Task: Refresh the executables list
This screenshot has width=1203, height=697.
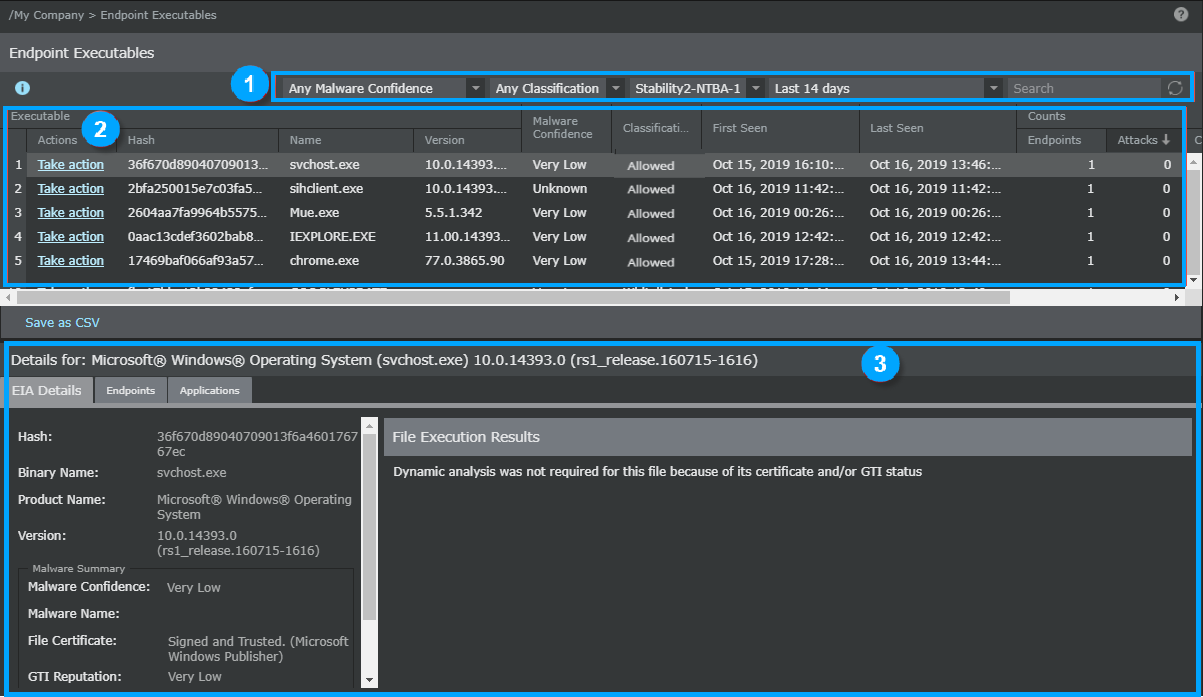Action: tap(1175, 88)
